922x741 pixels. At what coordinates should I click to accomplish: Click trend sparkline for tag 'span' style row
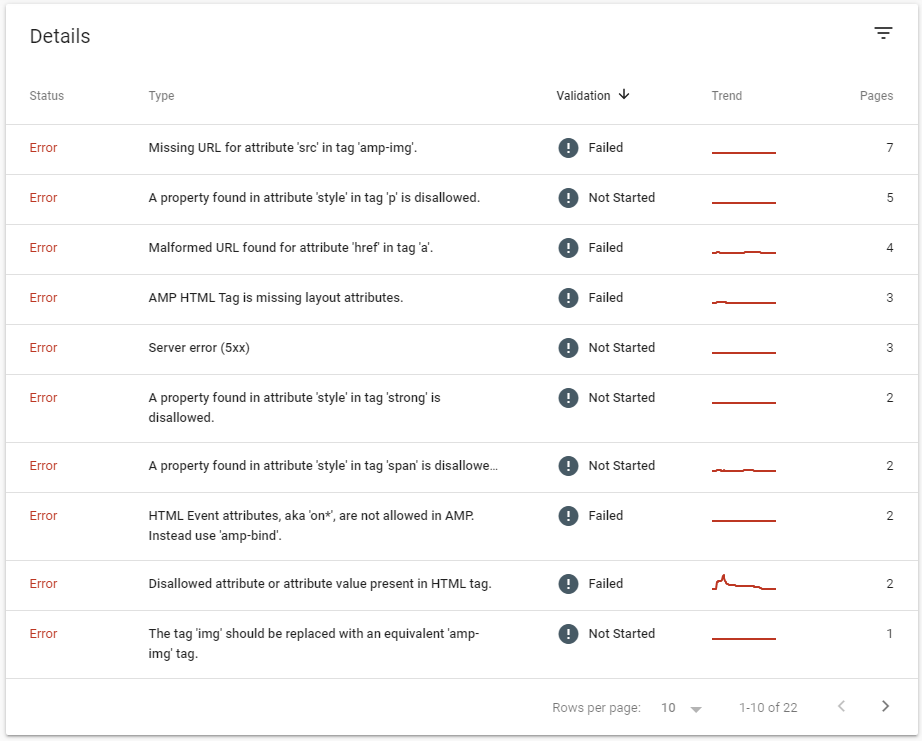click(744, 470)
